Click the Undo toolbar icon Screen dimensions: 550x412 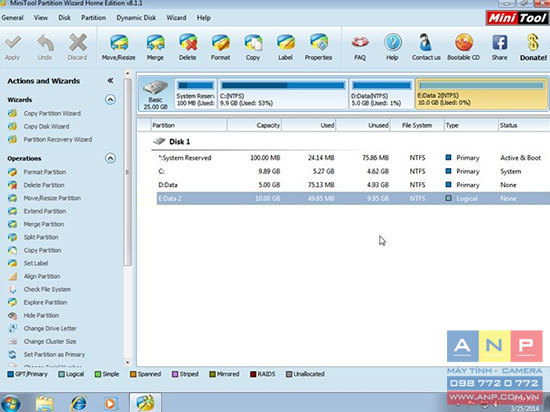(45, 43)
